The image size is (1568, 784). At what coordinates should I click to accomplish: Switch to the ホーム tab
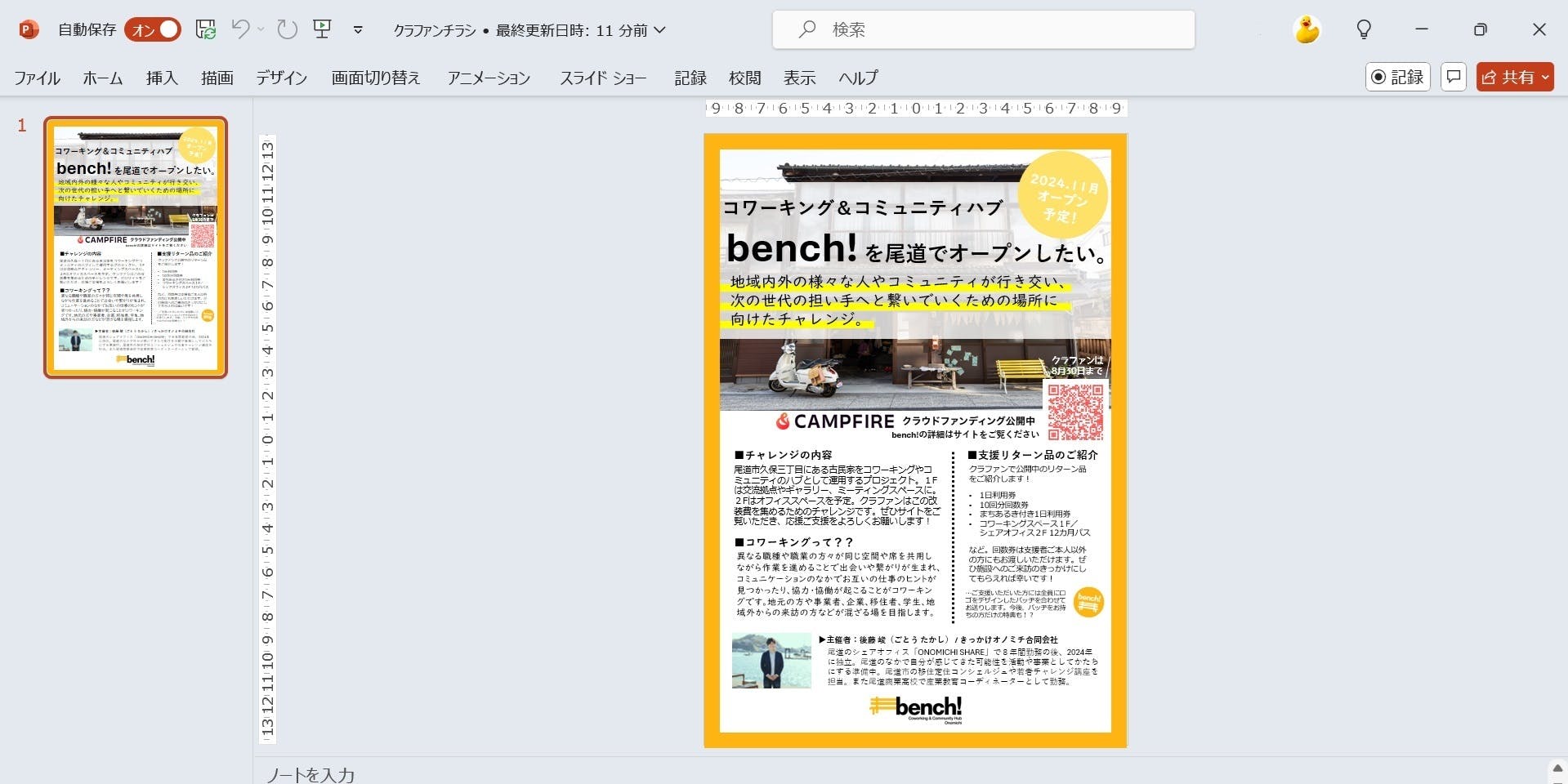coord(103,78)
